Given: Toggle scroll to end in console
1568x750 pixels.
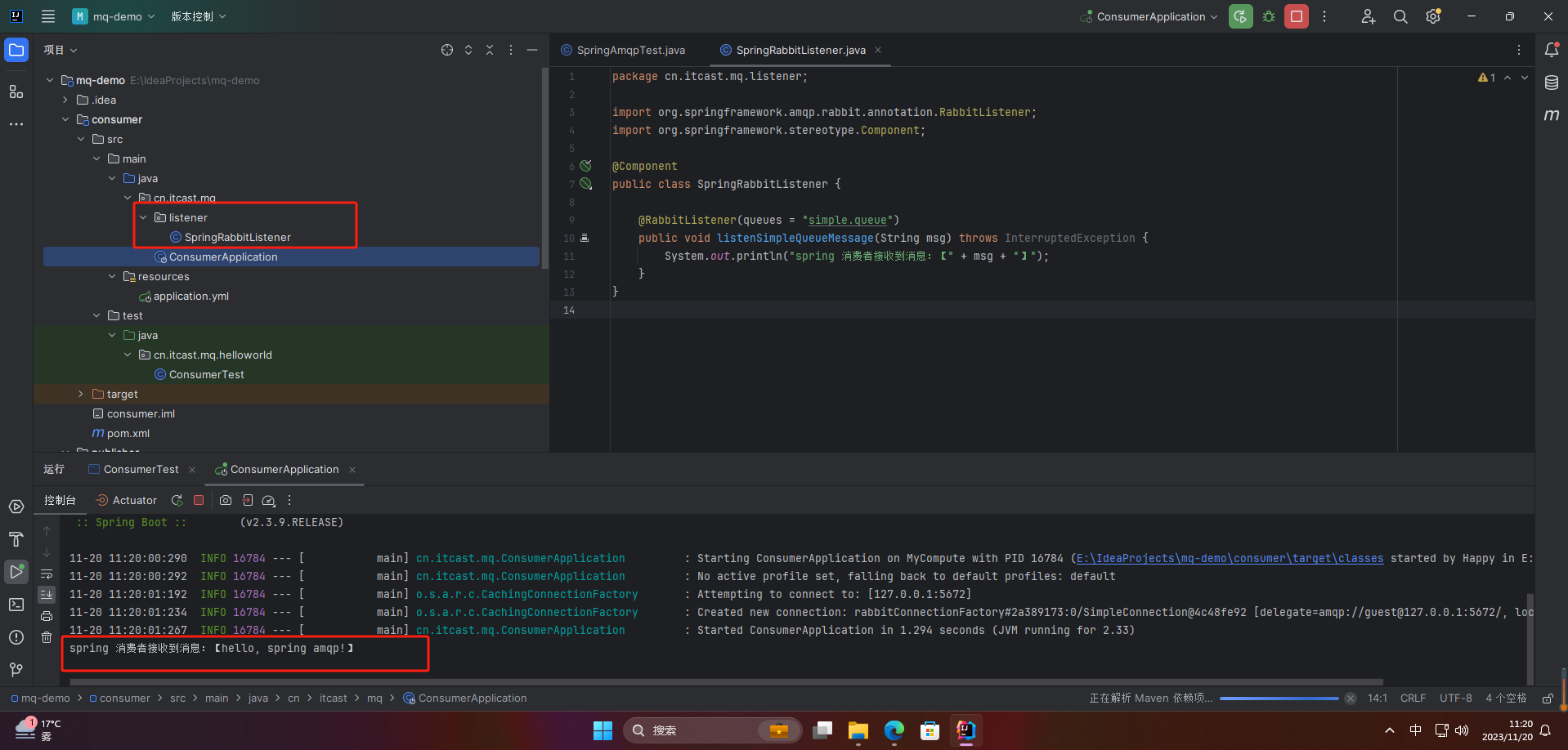Looking at the screenshot, I should click(x=47, y=594).
